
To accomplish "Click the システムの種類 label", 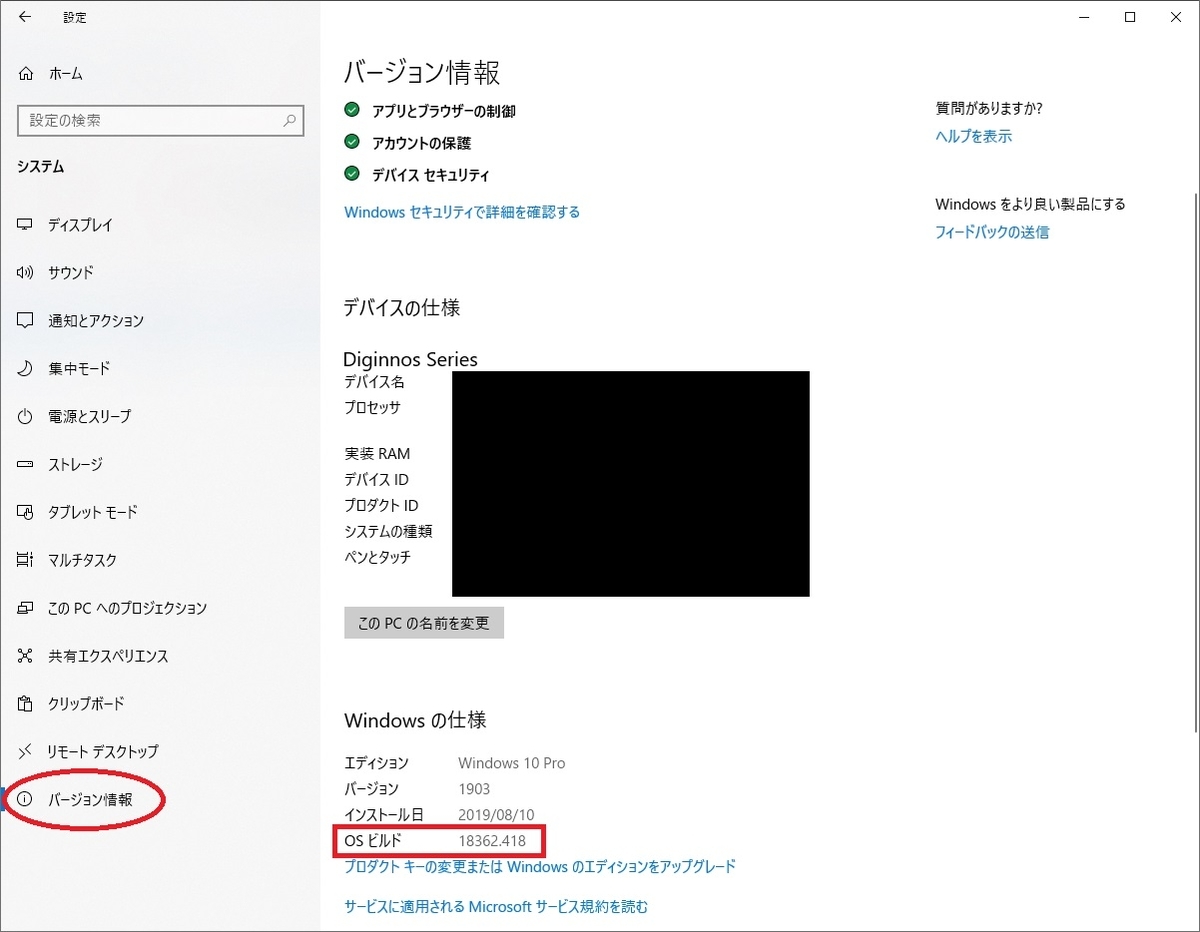I will (388, 531).
